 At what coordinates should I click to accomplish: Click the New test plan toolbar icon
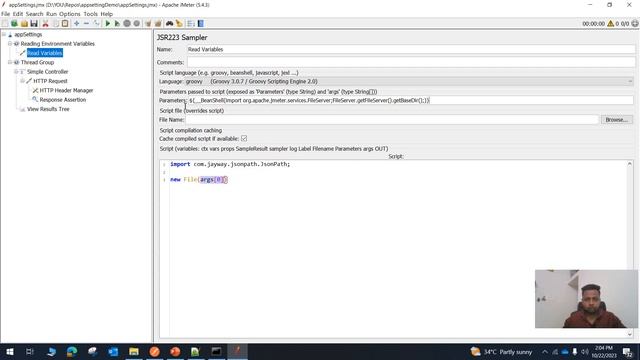point(5,24)
